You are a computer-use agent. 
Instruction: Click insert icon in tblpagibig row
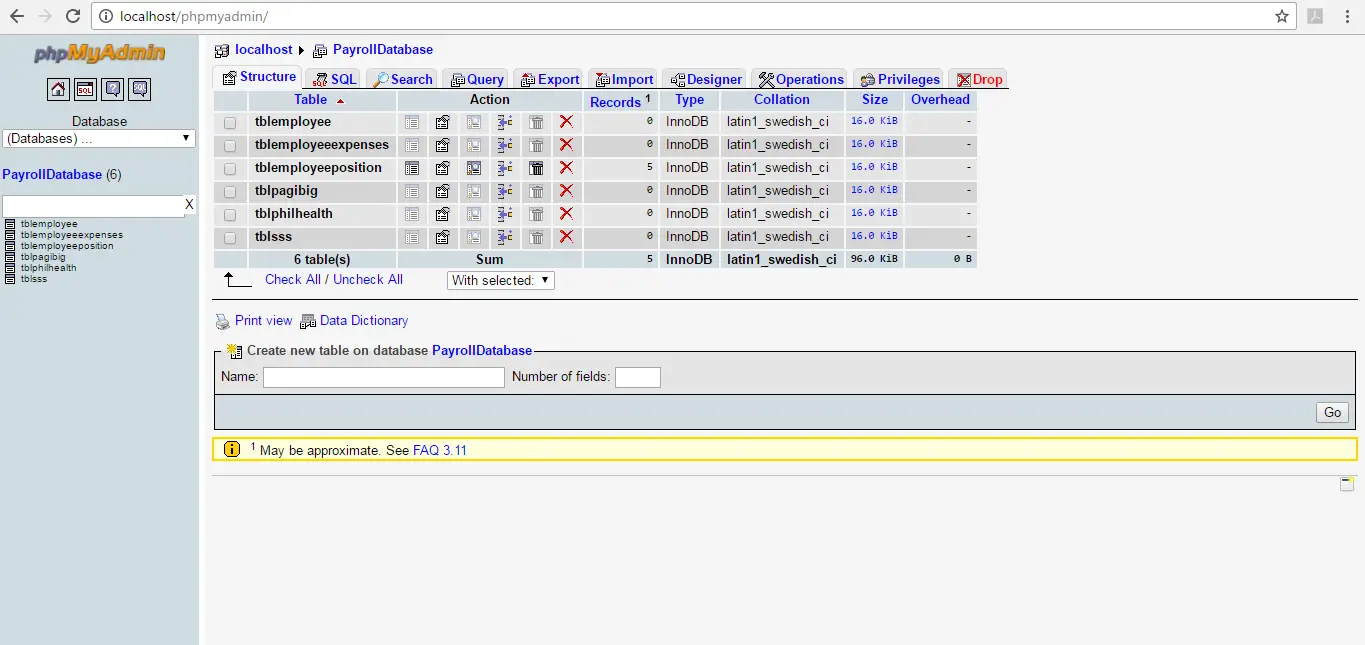(505, 191)
